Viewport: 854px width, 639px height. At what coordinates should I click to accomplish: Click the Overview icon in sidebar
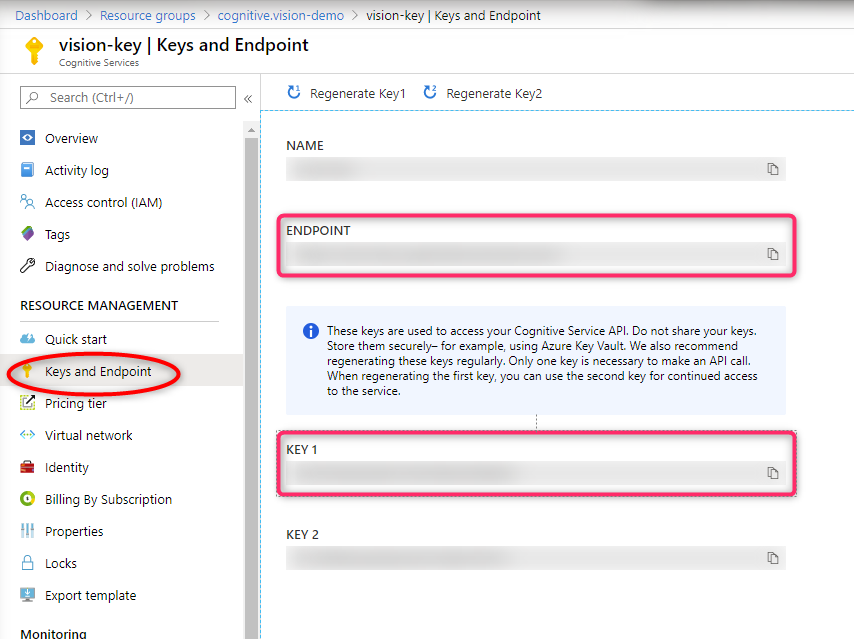(x=27, y=138)
